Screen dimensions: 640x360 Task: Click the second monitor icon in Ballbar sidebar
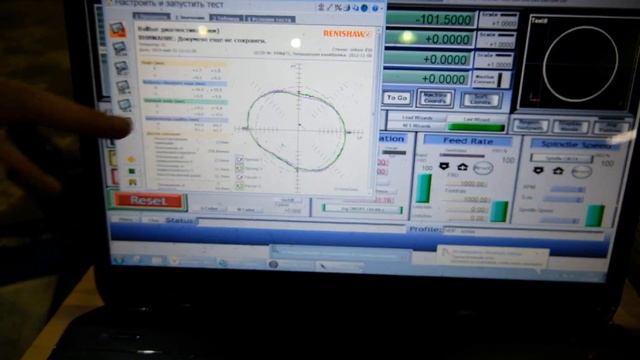tap(119, 49)
